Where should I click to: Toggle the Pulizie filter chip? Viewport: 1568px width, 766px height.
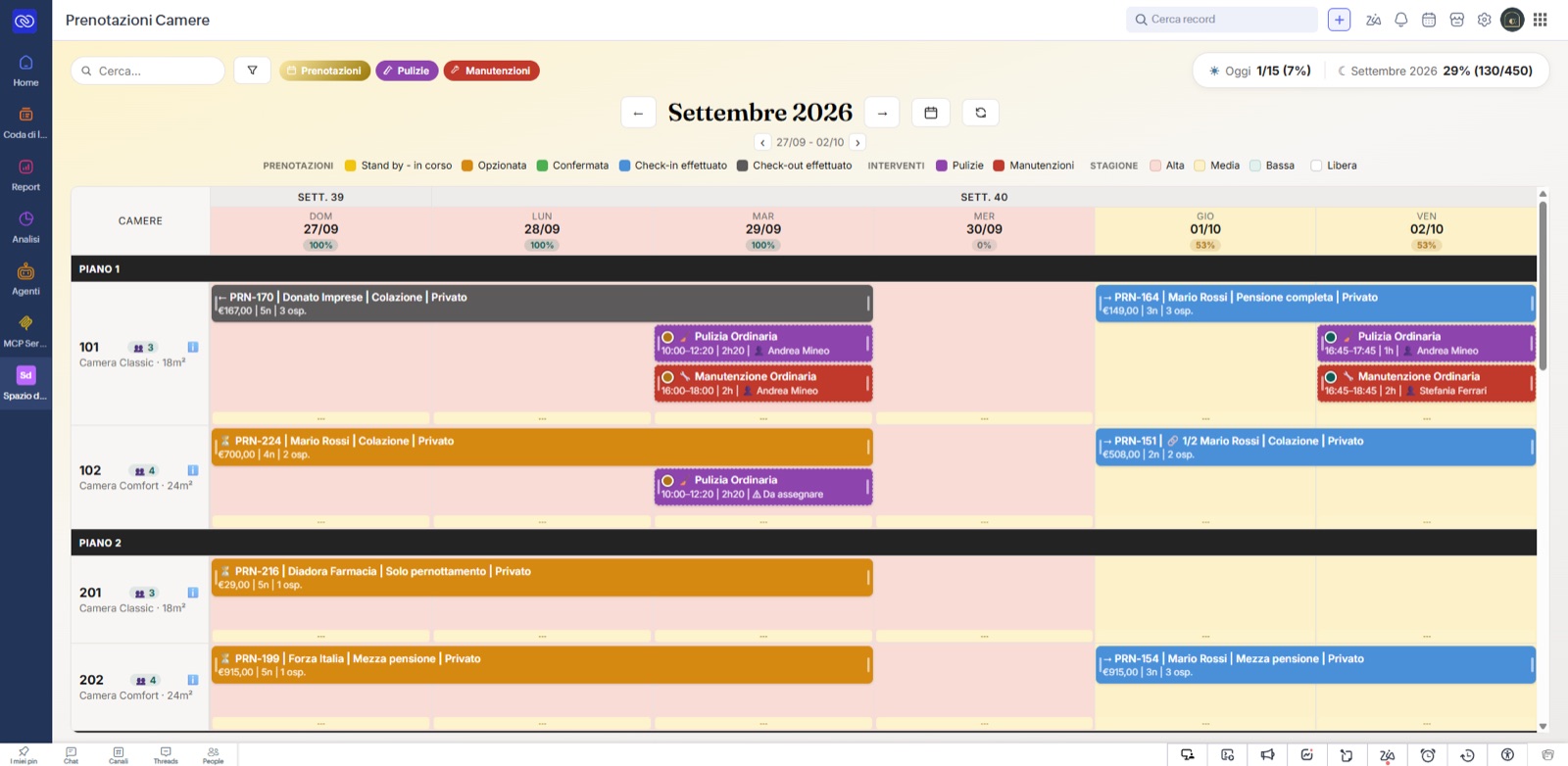(407, 71)
